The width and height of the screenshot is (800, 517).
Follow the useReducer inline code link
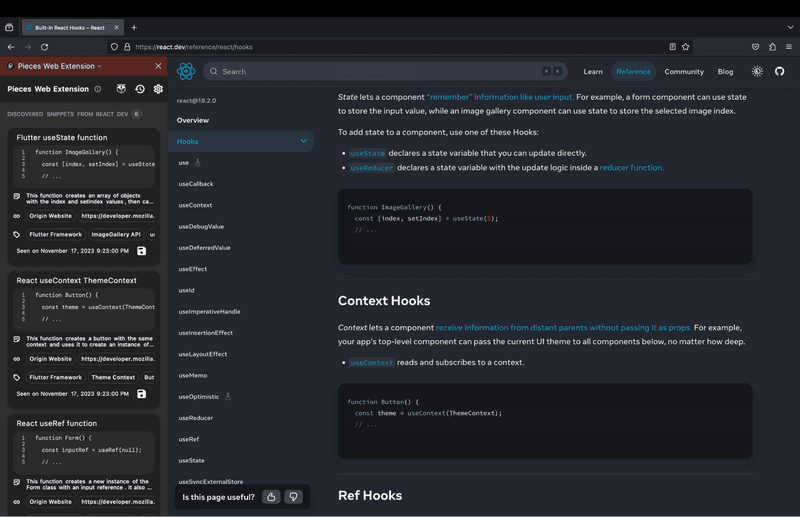point(371,167)
